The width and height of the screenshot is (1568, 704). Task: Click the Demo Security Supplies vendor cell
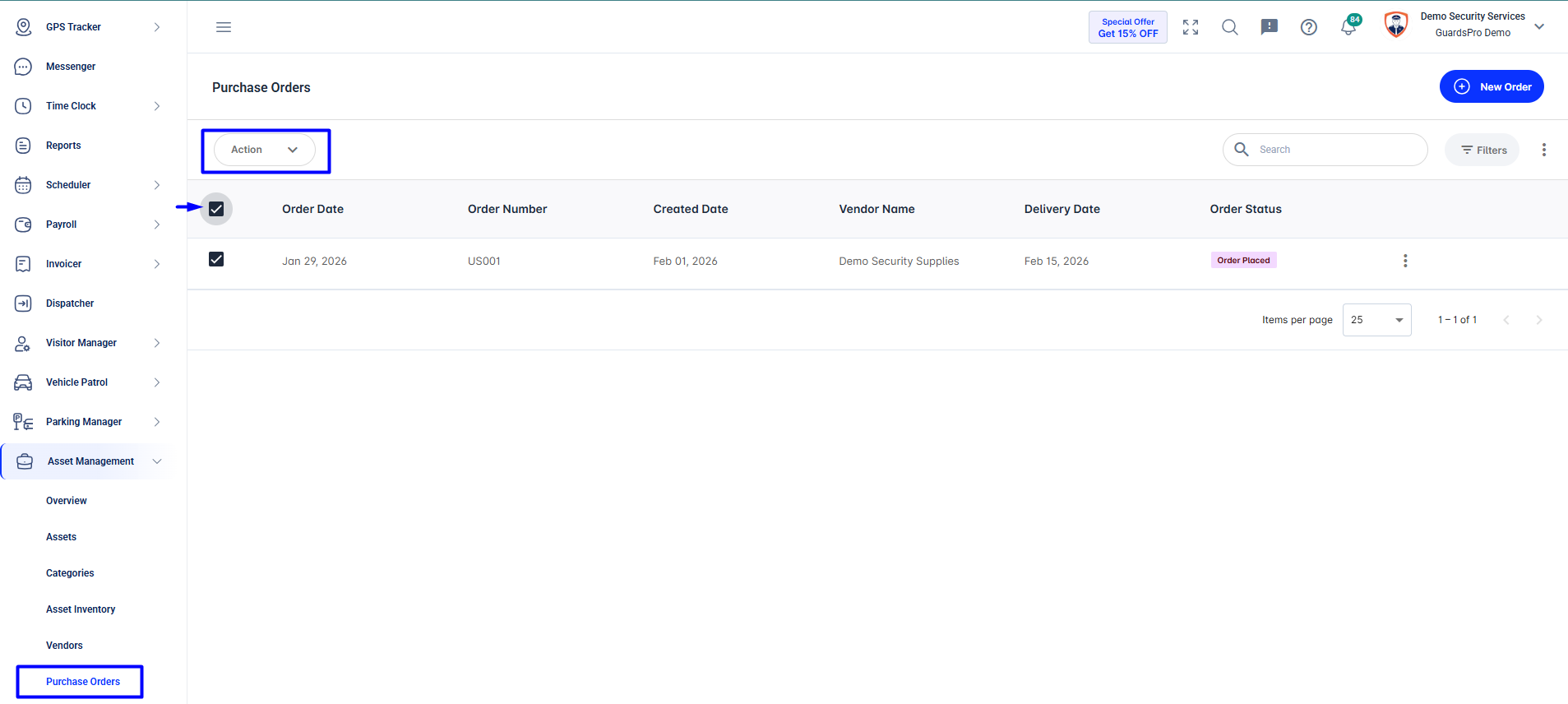coord(899,261)
